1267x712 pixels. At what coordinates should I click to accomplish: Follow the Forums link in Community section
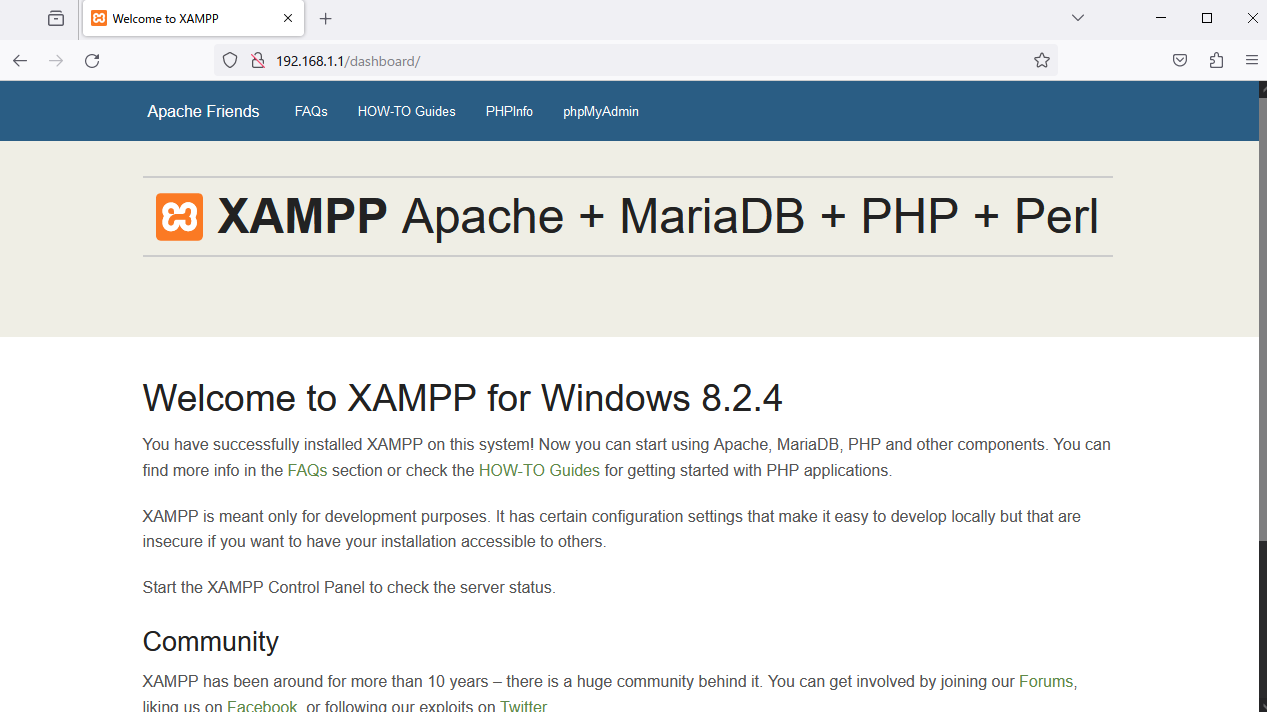coord(1046,682)
